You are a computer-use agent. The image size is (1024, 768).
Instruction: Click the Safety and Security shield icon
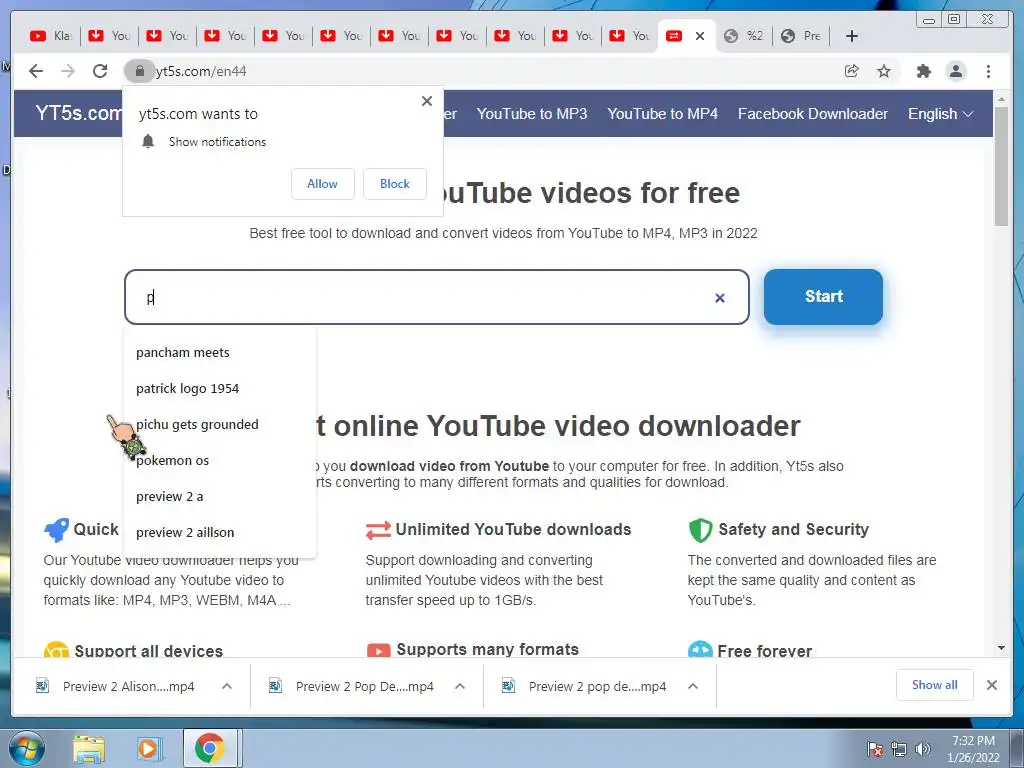[700, 530]
